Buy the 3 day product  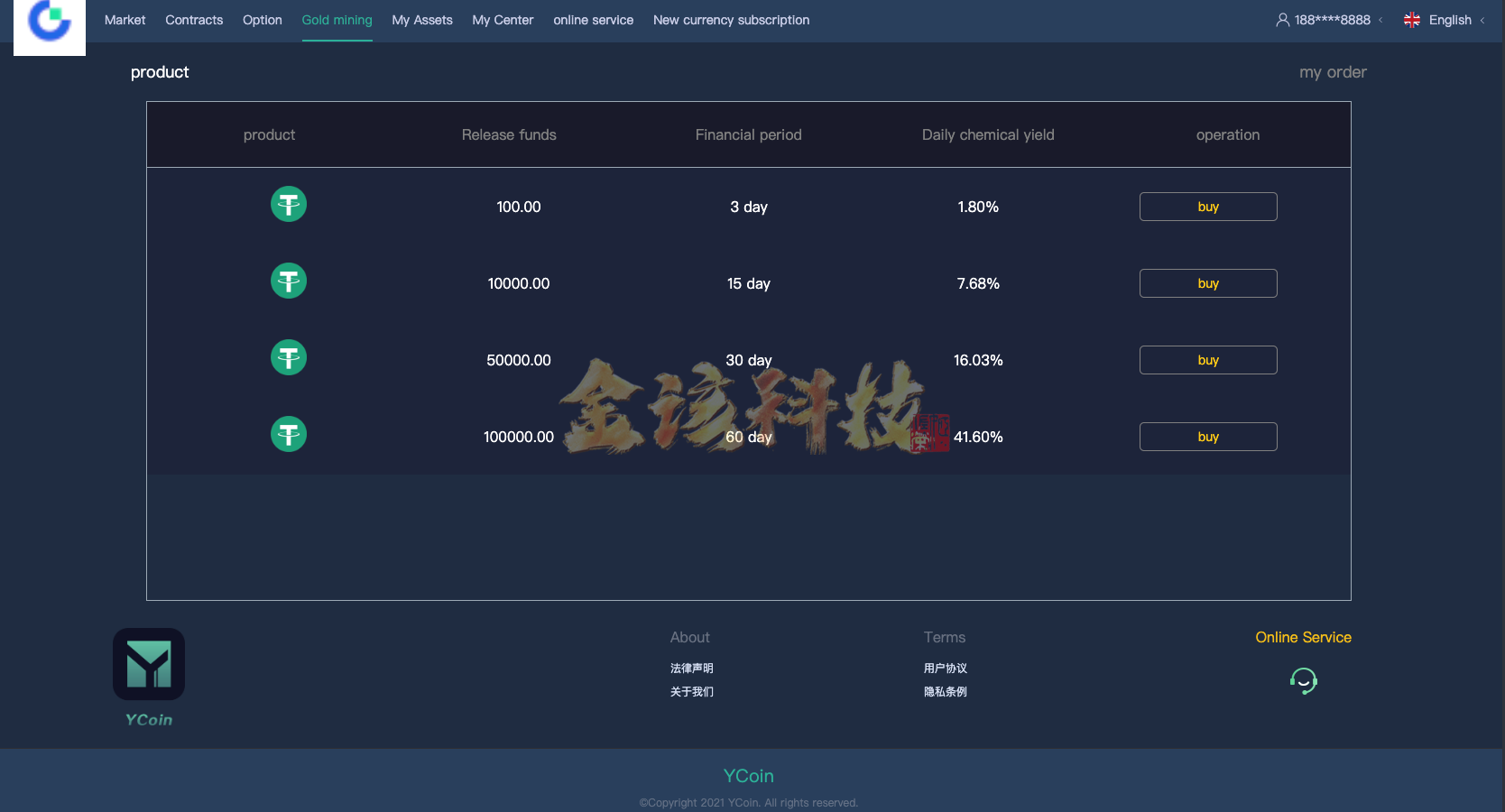[x=1207, y=207]
